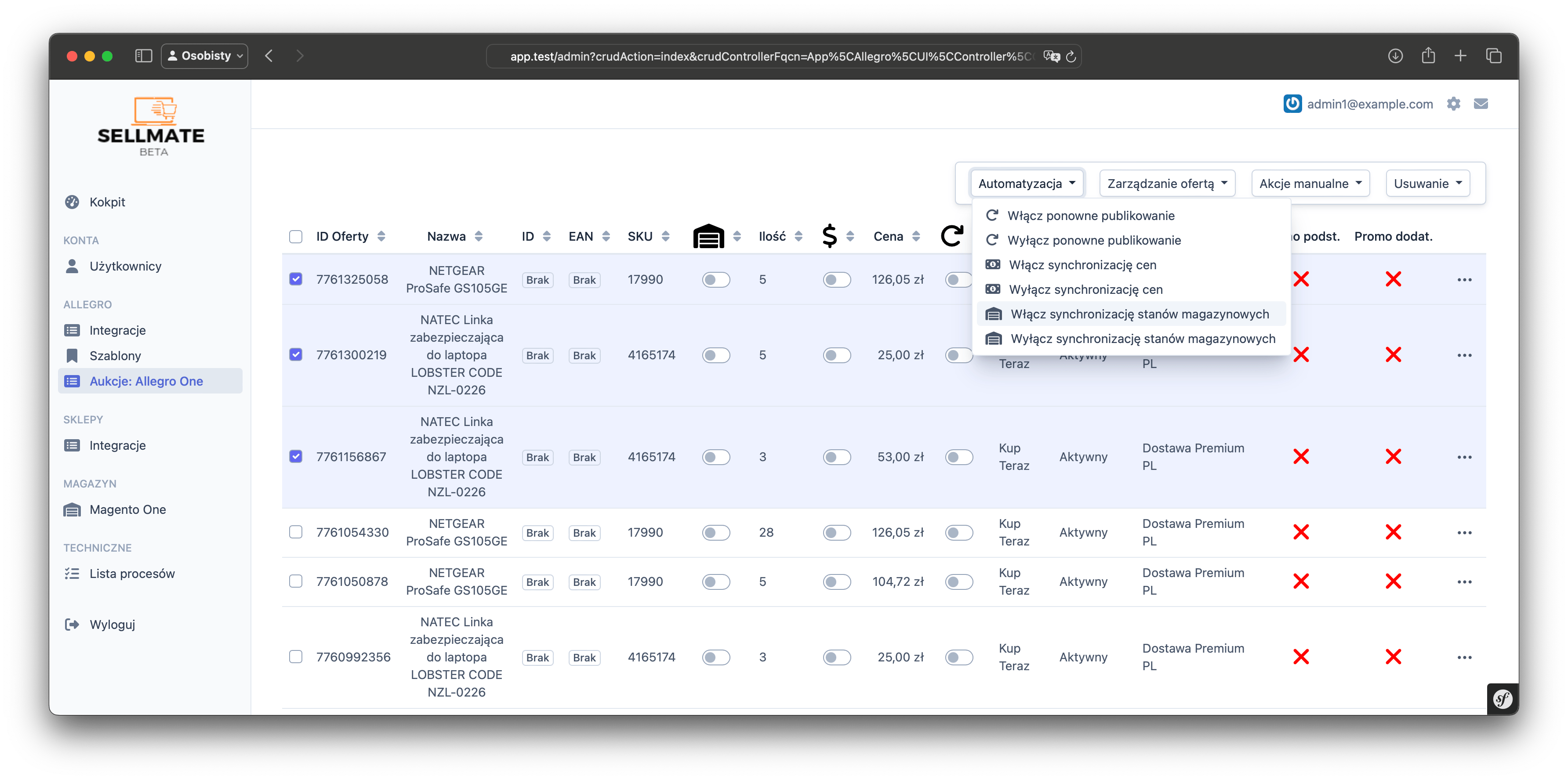
Task: Open Symfony debug toolbar icon
Action: 1502,699
